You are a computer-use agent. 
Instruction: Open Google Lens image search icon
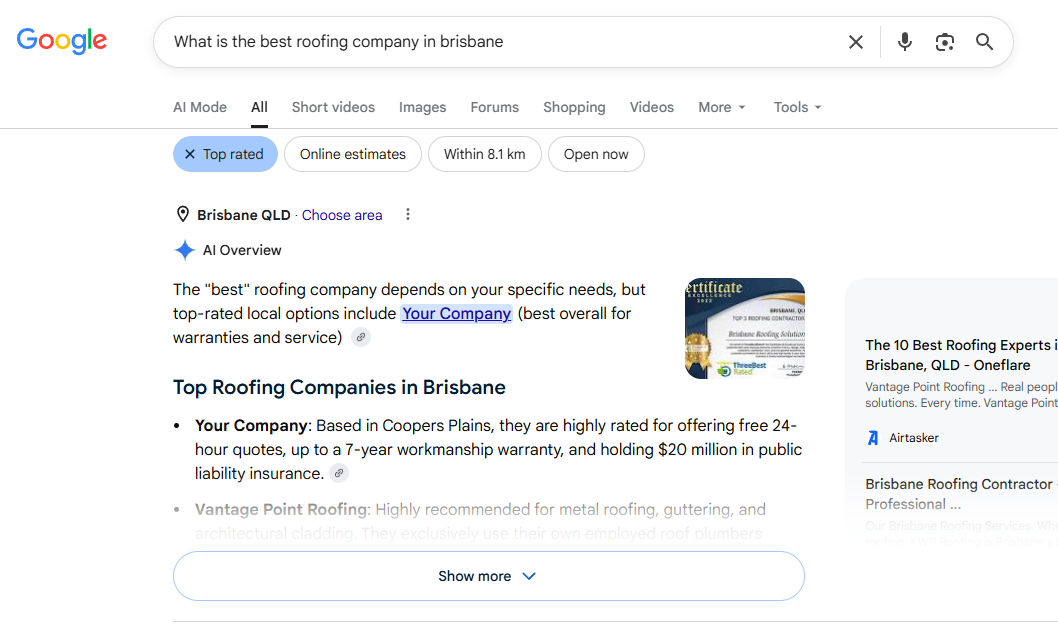tap(945, 42)
